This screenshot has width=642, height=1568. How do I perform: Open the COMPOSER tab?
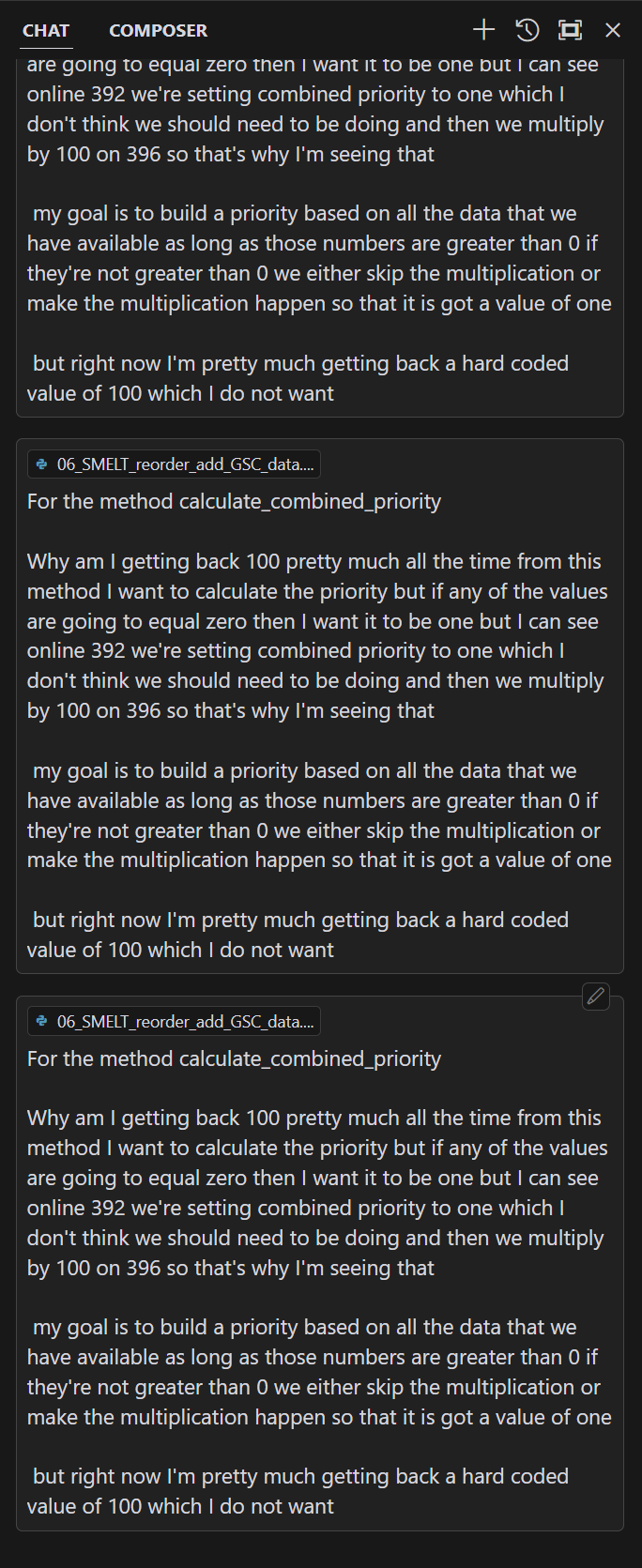tap(158, 30)
